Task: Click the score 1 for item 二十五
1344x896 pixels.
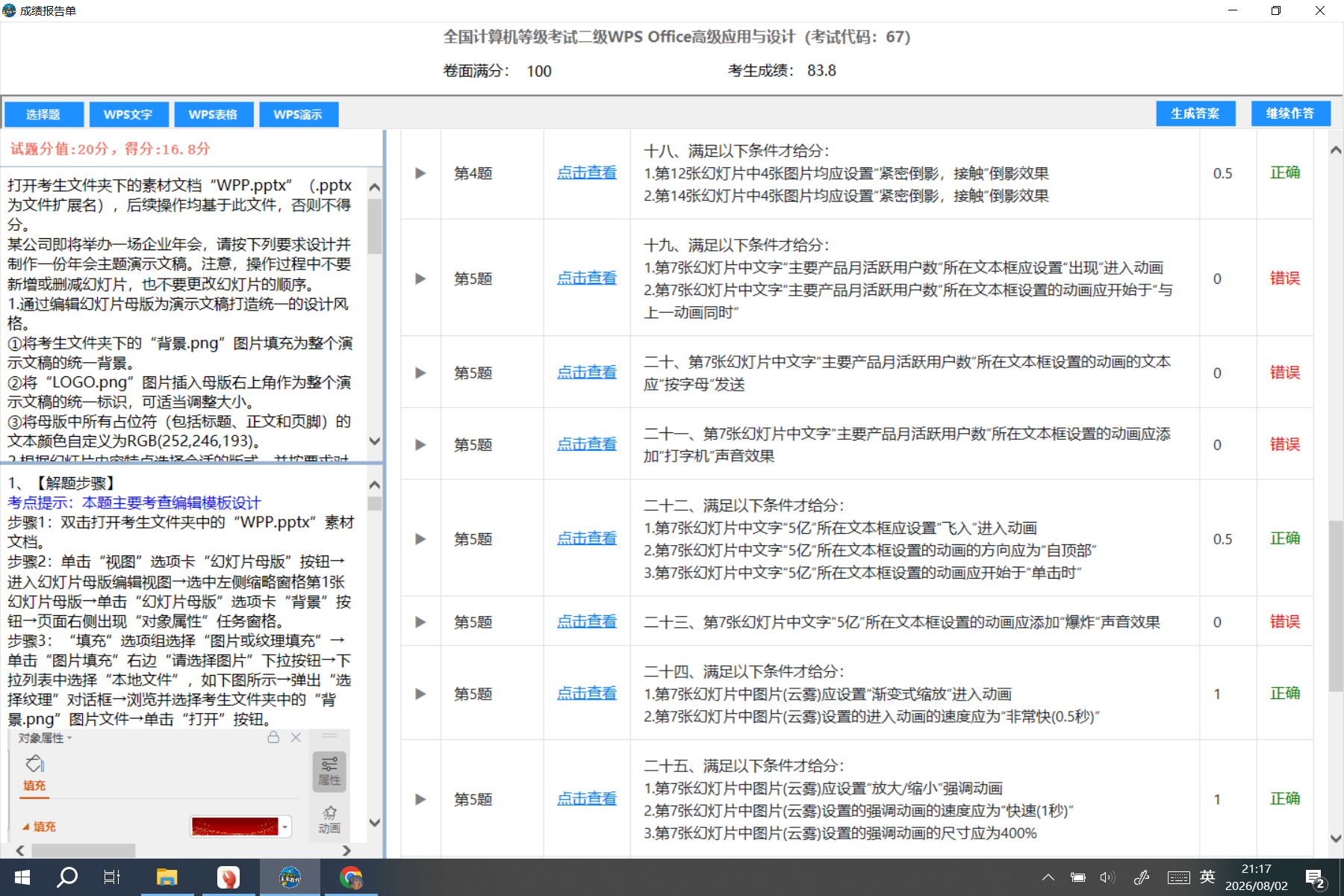Action: [1217, 799]
